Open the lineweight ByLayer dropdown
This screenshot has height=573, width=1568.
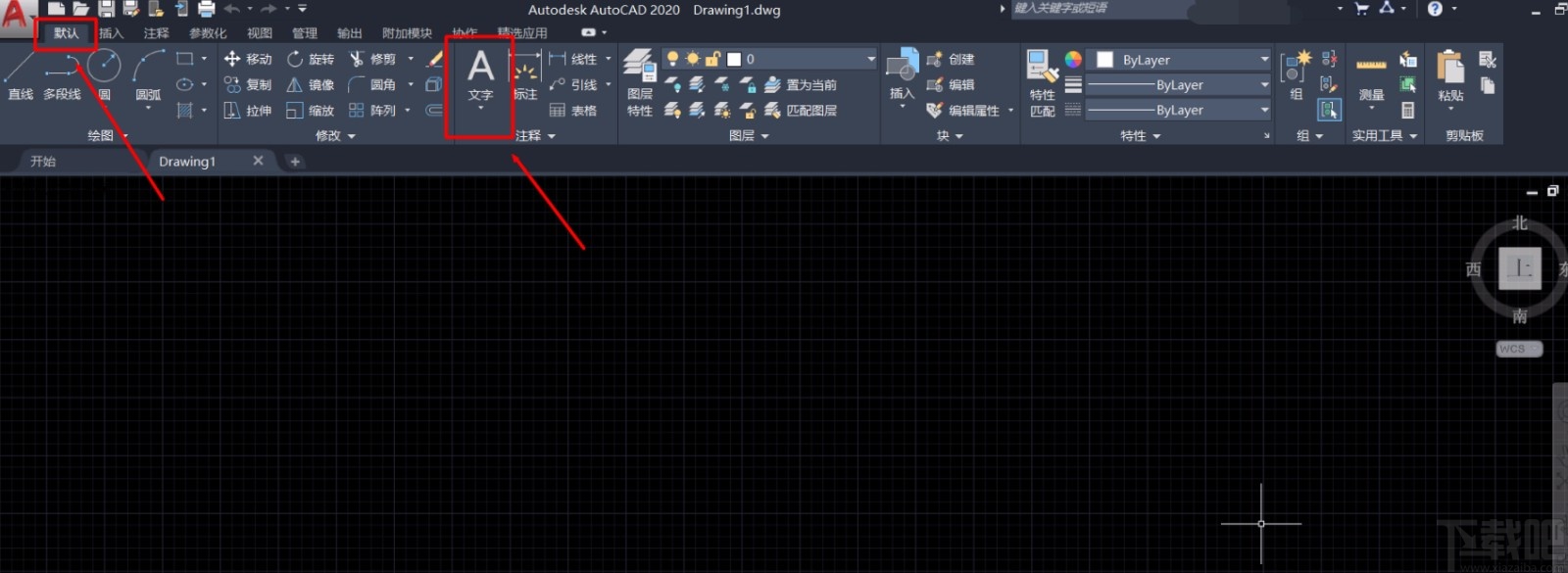click(1179, 85)
